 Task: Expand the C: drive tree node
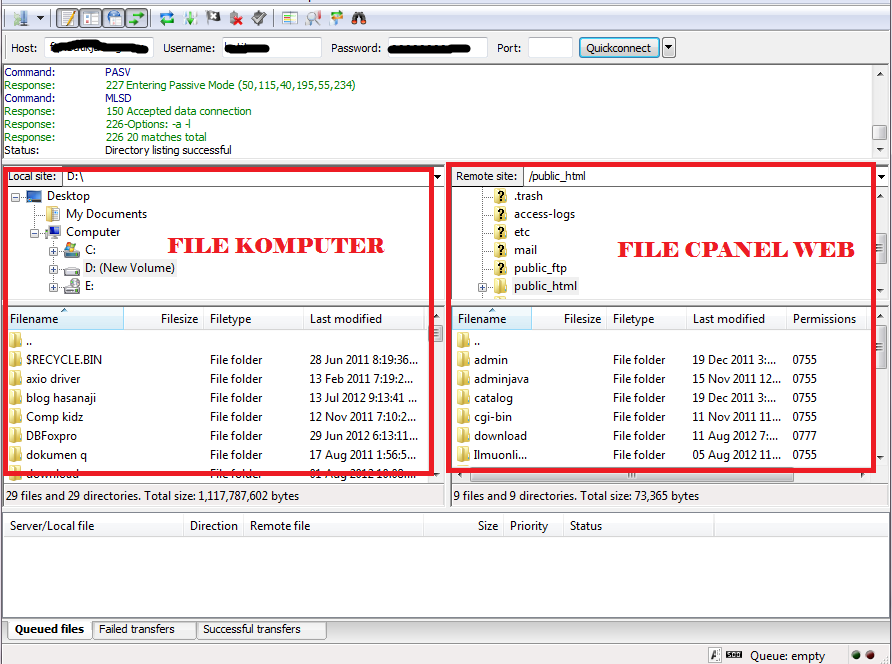[53, 250]
